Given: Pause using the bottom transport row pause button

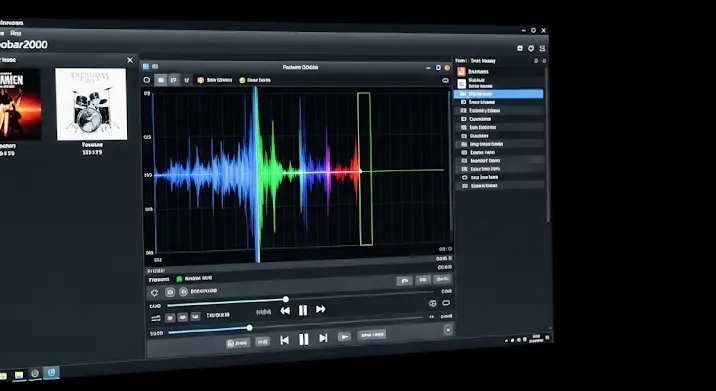Looking at the screenshot, I should coord(304,339).
